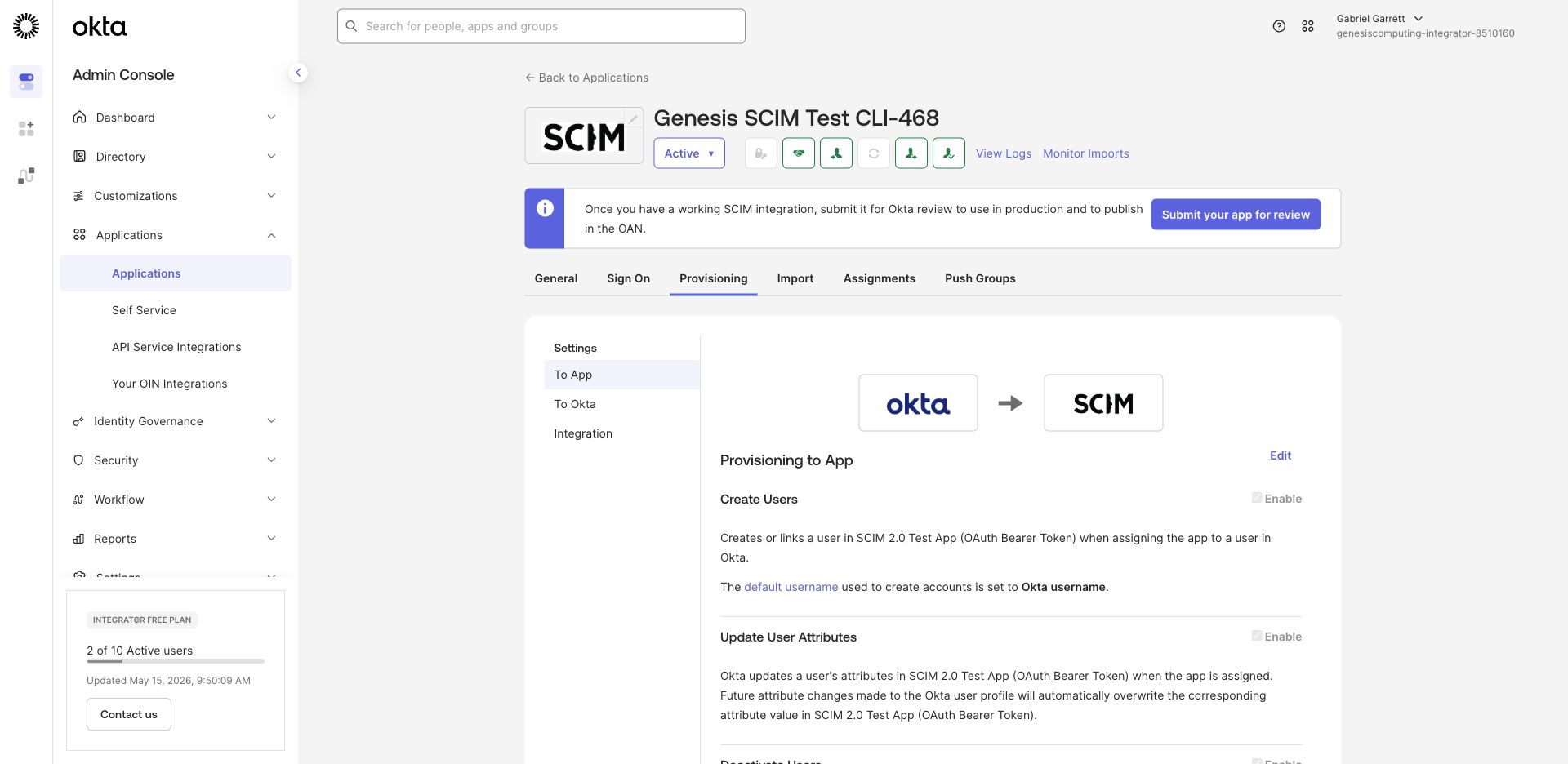Click the push users person-arrow icon
The width and height of the screenshot is (1568, 764).
click(911, 153)
